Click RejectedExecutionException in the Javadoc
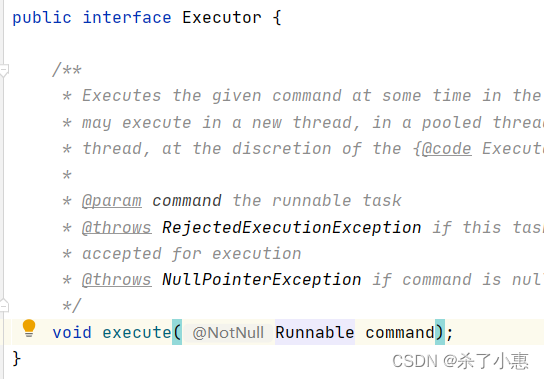Image resolution: width=544 pixels, height=379 pixels. [291, 228]
